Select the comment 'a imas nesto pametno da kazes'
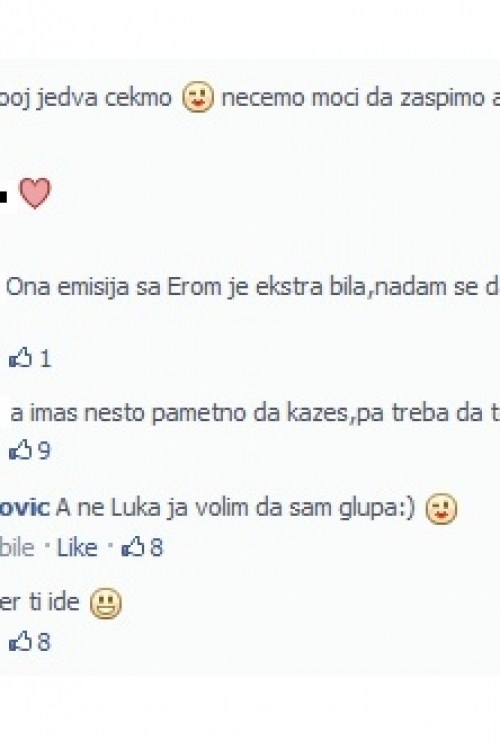Image resolution: width=500 pixels, height=750 pixels. point(255,414)
